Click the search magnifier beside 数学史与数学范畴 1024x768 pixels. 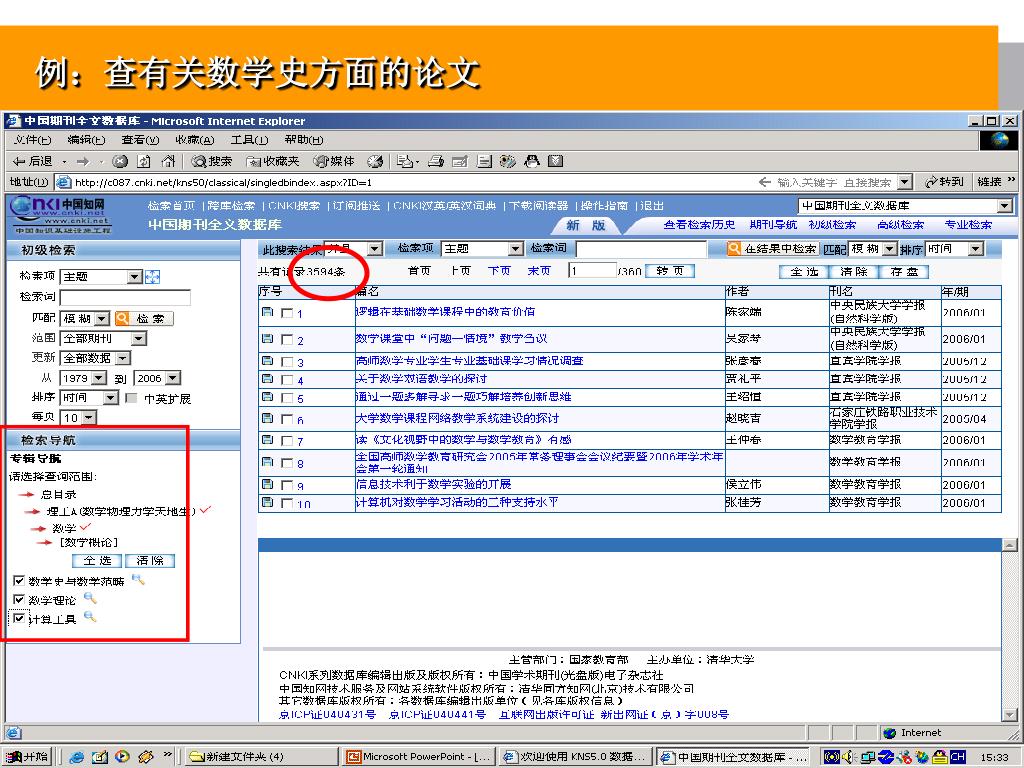[x=138, y=579]
